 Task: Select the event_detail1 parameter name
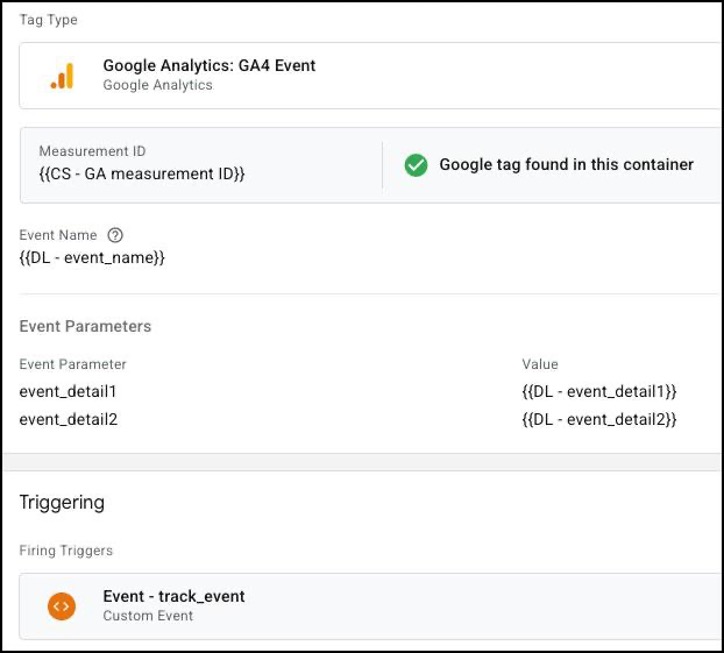(68, 391)
